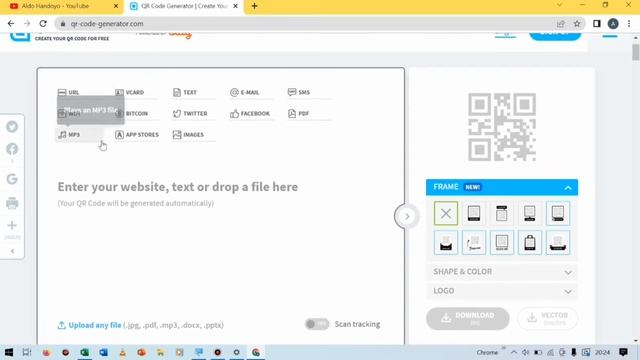The height and width of the screenshot is (360, 640).
Task: Select the third frame style in bottom row
Action: [502, 242]
